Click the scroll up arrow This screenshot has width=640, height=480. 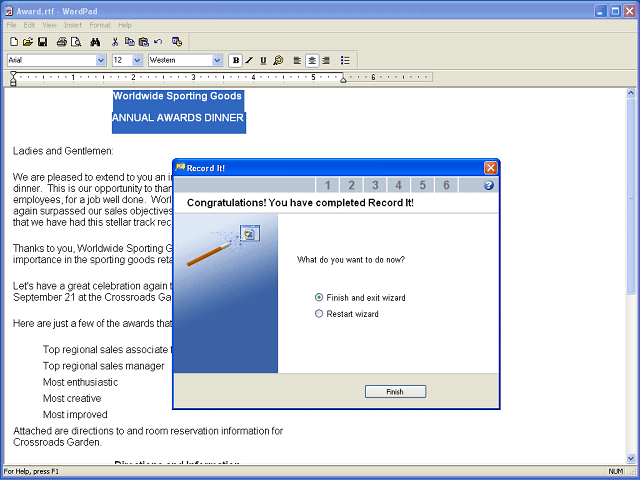click(631, 93)
